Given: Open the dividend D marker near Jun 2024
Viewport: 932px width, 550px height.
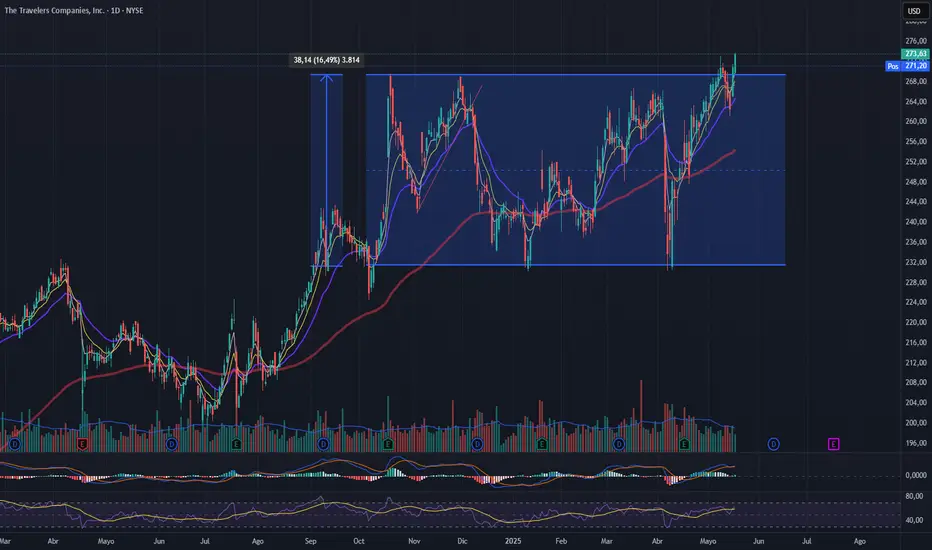Looking at the screenshot, I should (x=171, y=444).
